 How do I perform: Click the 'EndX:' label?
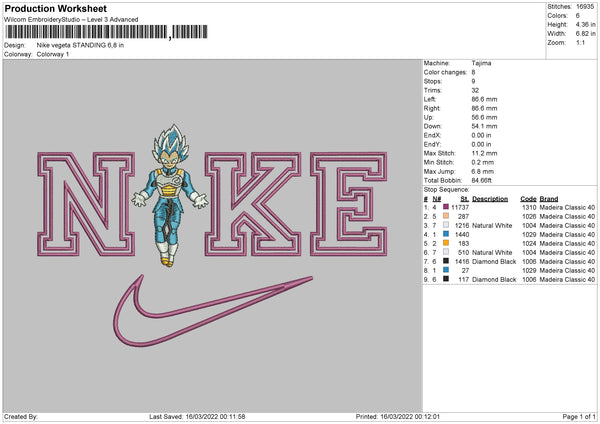(432, 135)
